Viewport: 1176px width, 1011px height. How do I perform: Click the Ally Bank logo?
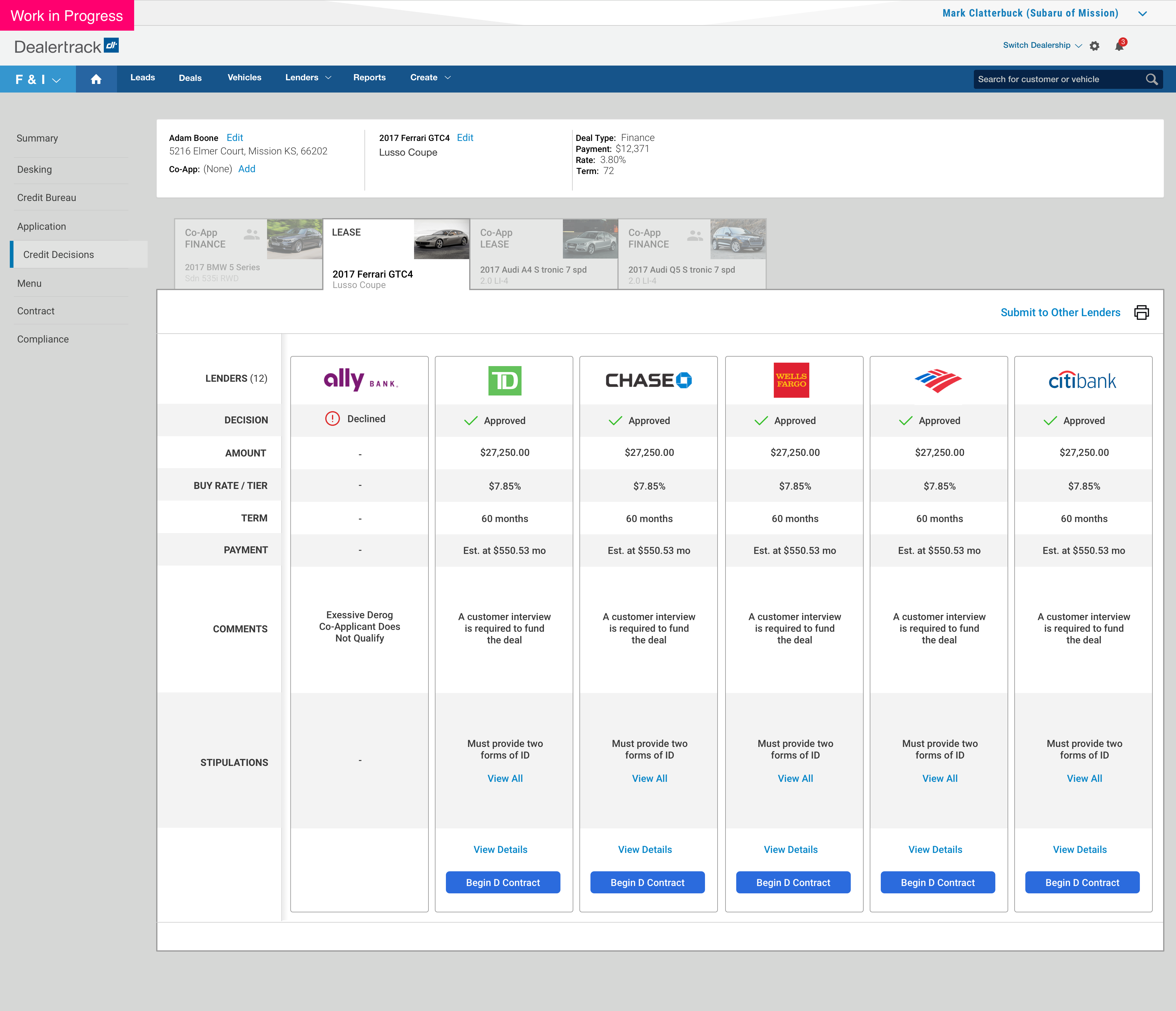(361, 380)
